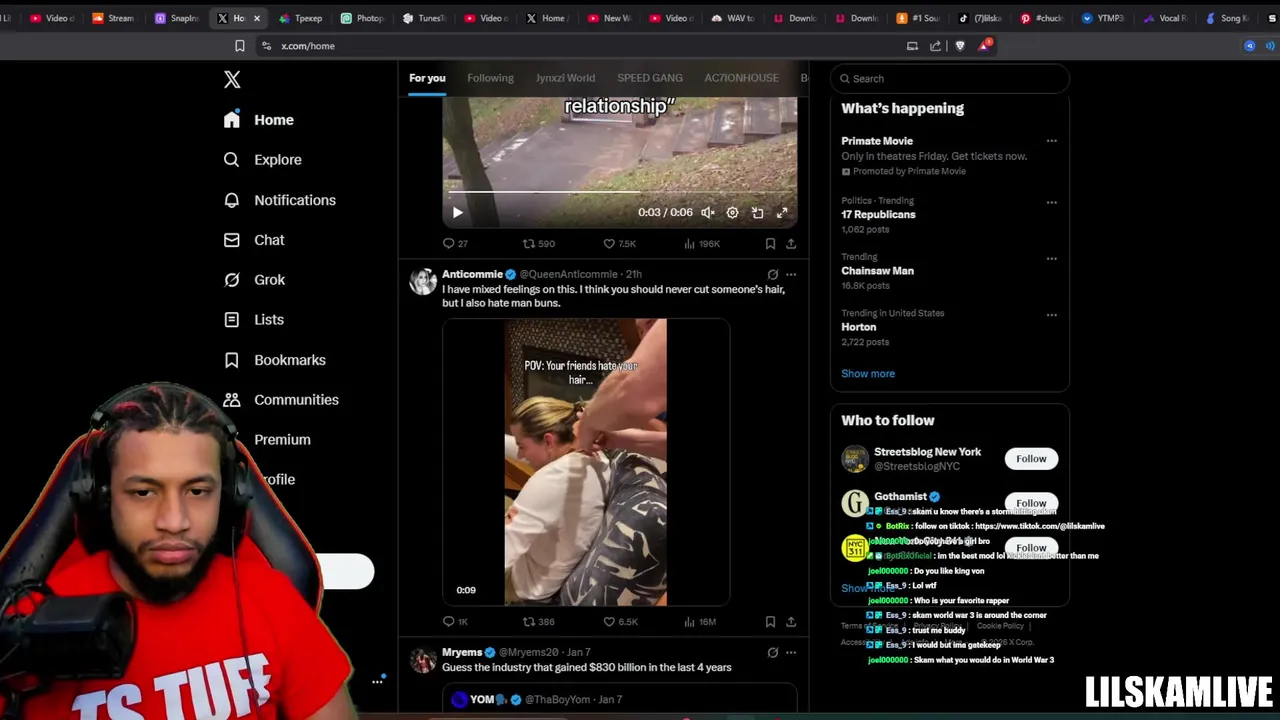
Task: Open Chat from the sidebar
Action: (x=254, y=240)
